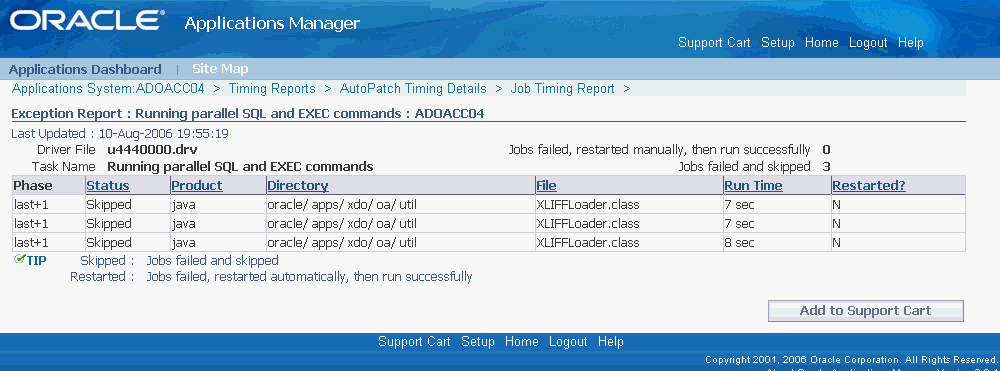Click the Phase column header
The height and width of the screenshot is (371, 1000).
click(x=33, y=186)
